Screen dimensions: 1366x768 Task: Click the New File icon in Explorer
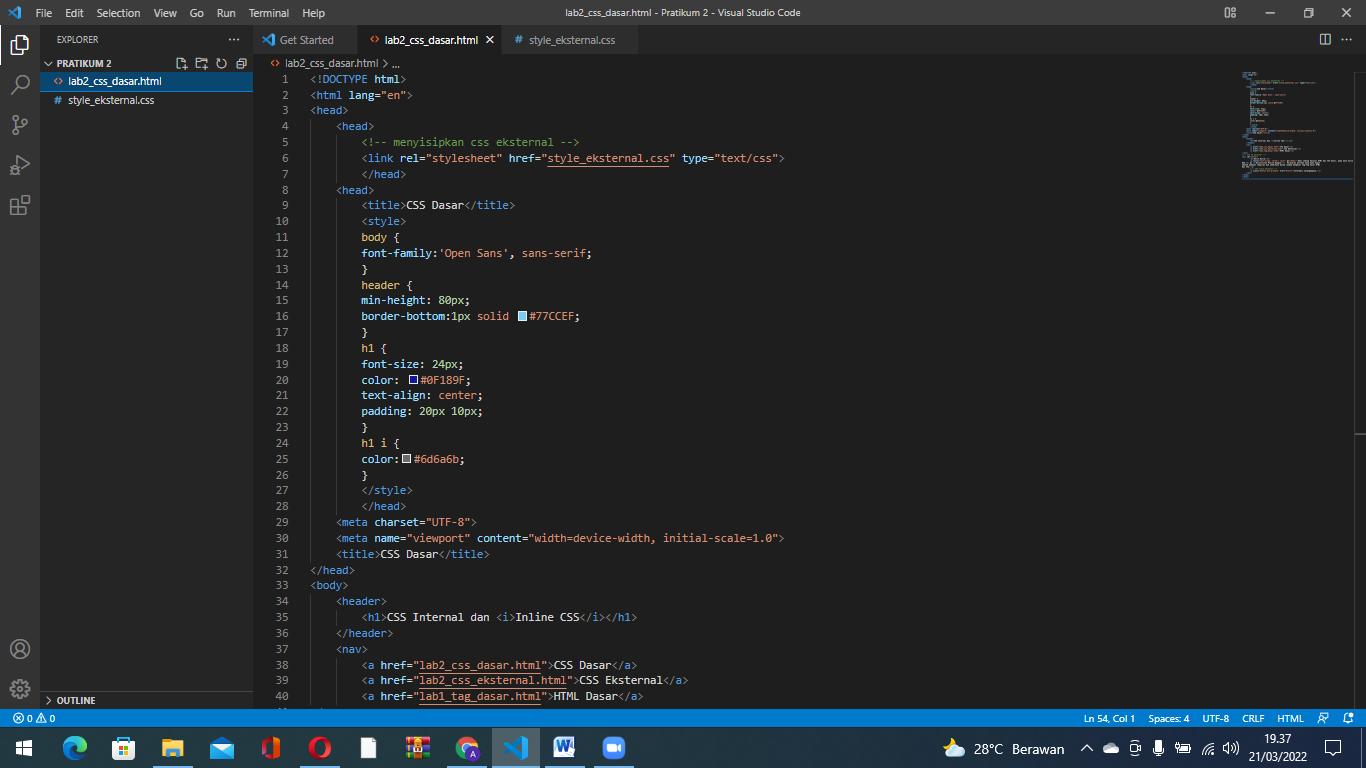coord(182,62)
